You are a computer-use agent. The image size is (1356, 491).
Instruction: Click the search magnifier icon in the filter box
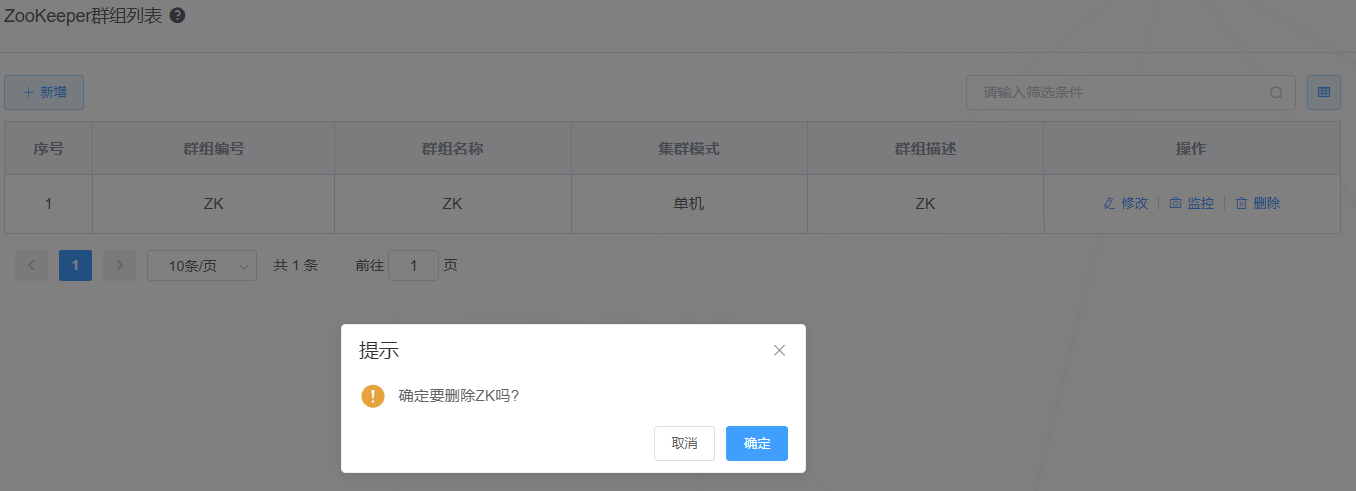(x=1276, y=93)
